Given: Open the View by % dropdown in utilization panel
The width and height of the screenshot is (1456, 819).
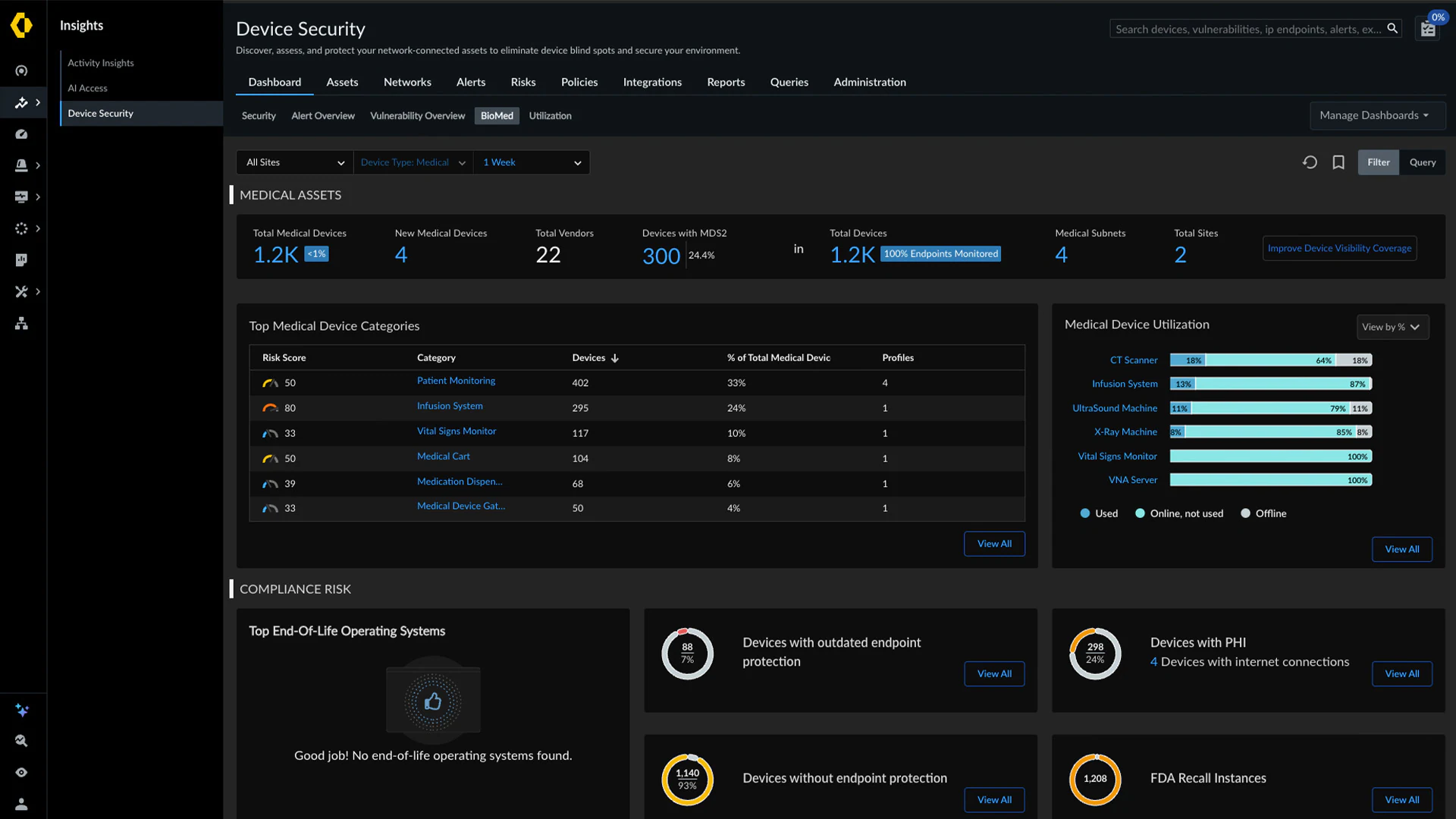Looking at the screenshot, I should [x=1392, y=327].
